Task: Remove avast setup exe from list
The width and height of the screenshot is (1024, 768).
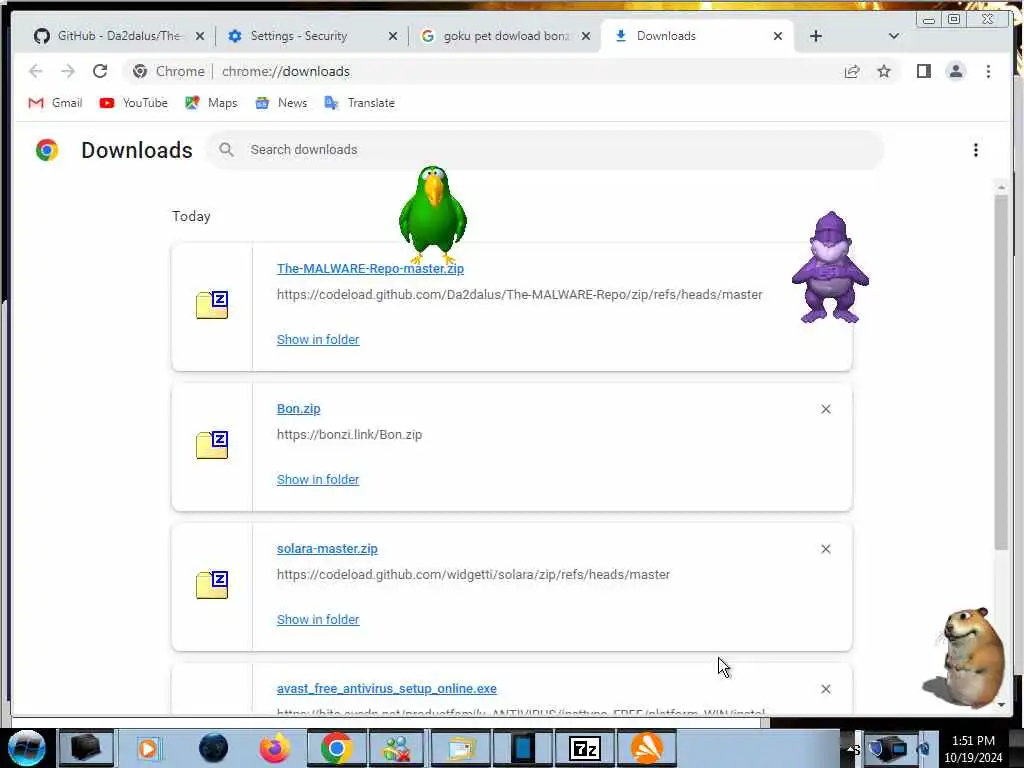Action: pyautogui.click(x=826, y=689)
